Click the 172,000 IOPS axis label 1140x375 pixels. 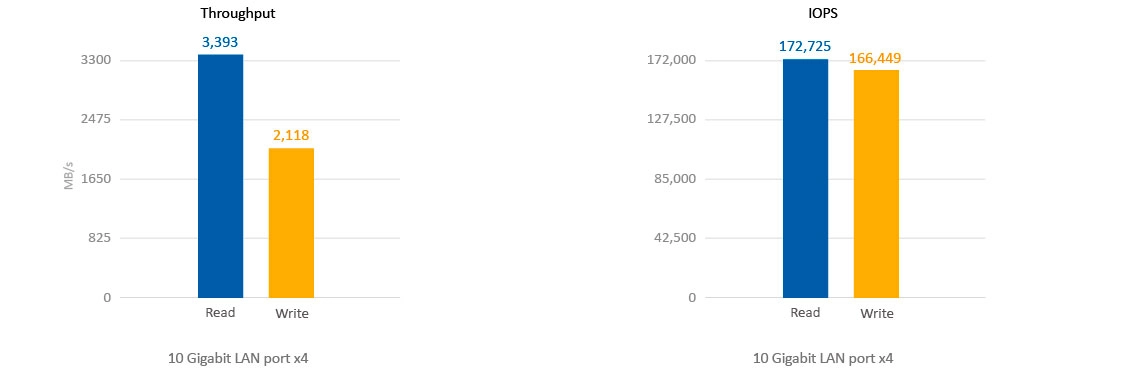coord(672,60)
